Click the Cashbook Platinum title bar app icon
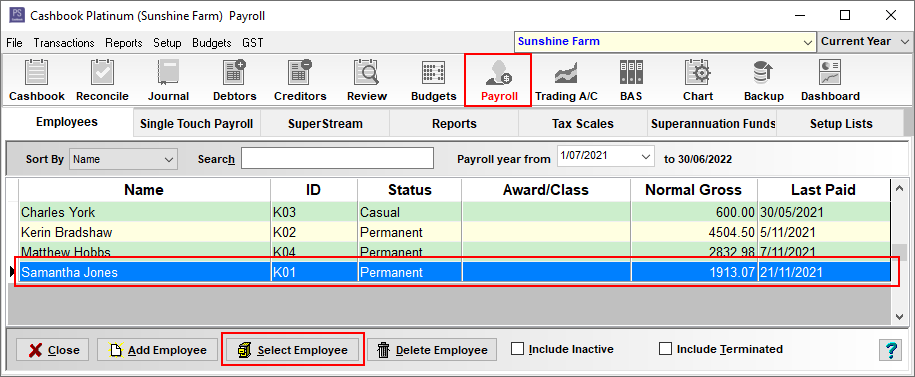 tap(17, 15)
